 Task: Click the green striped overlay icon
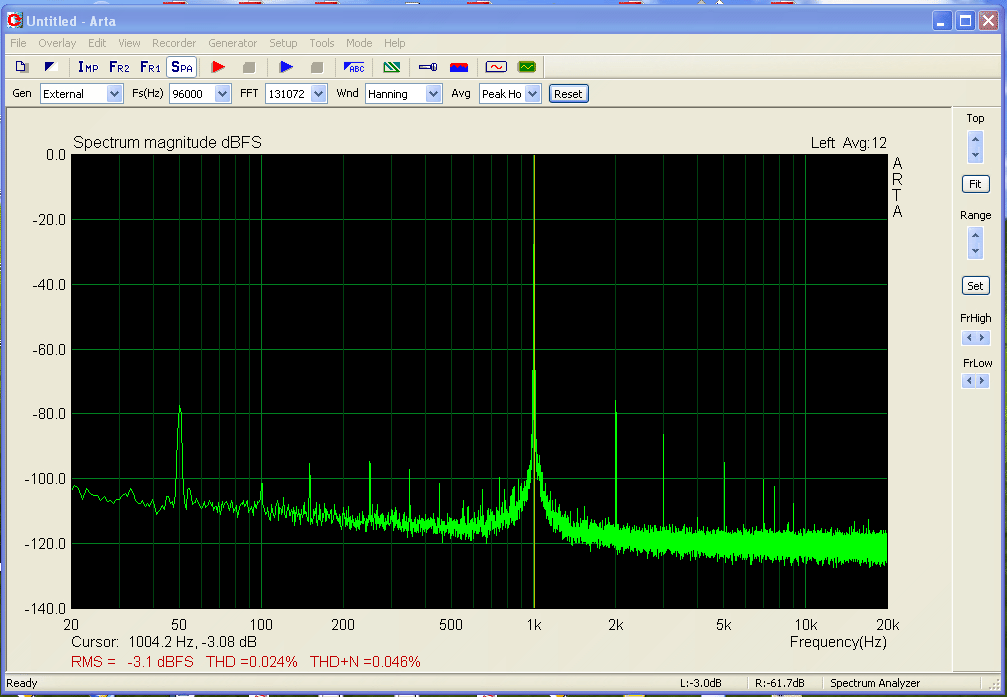tap(392, 67)
